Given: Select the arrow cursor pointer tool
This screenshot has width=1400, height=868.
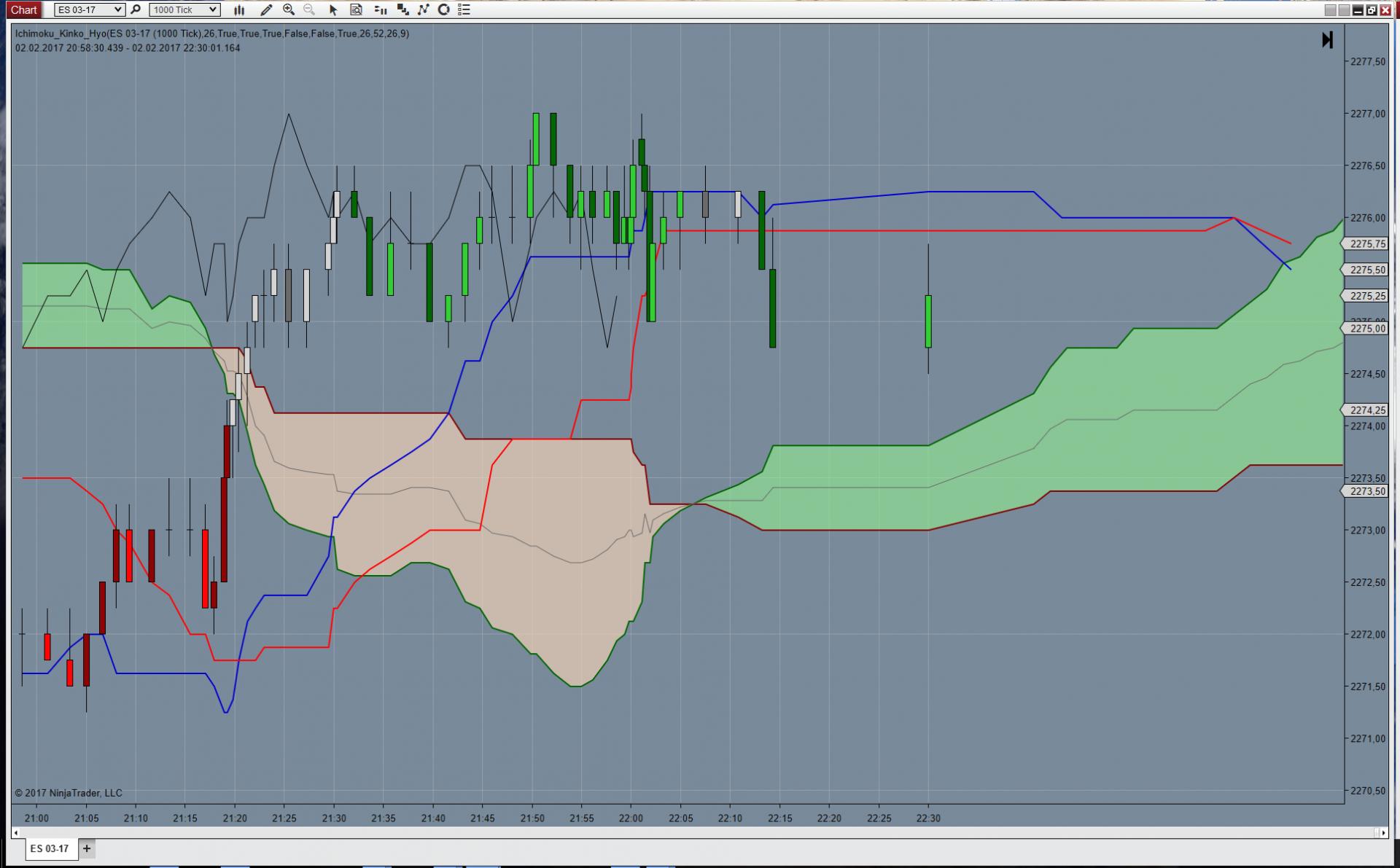Looking at the screenshot, I should (x=333, y=9).
